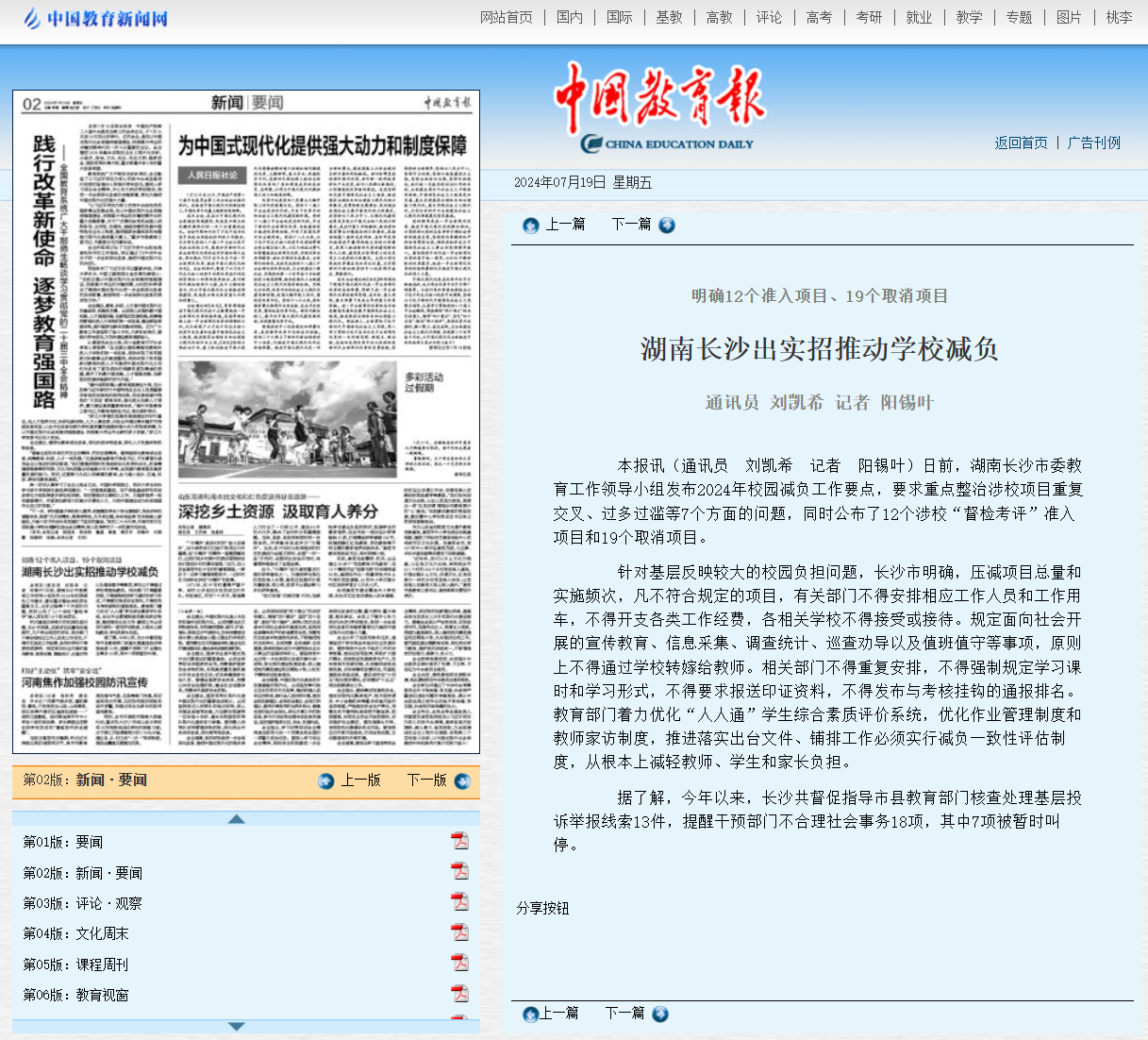Go to previous edition via 上一版
The height and width of the screenshot is (1040, 1148).
(361, 780)
